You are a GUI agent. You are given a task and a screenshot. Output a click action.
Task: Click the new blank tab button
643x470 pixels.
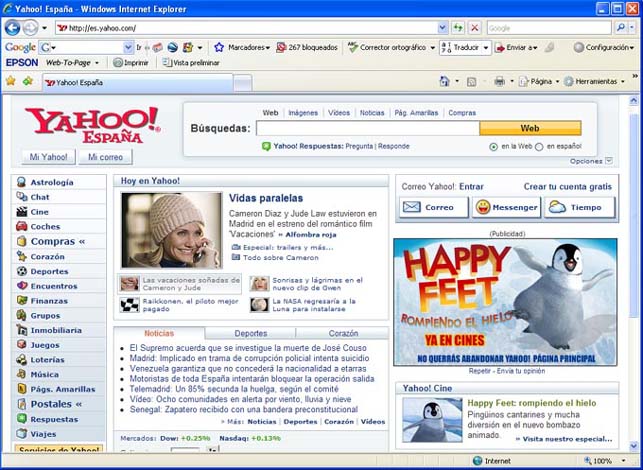pyautogui.click(x=242, y=82)
